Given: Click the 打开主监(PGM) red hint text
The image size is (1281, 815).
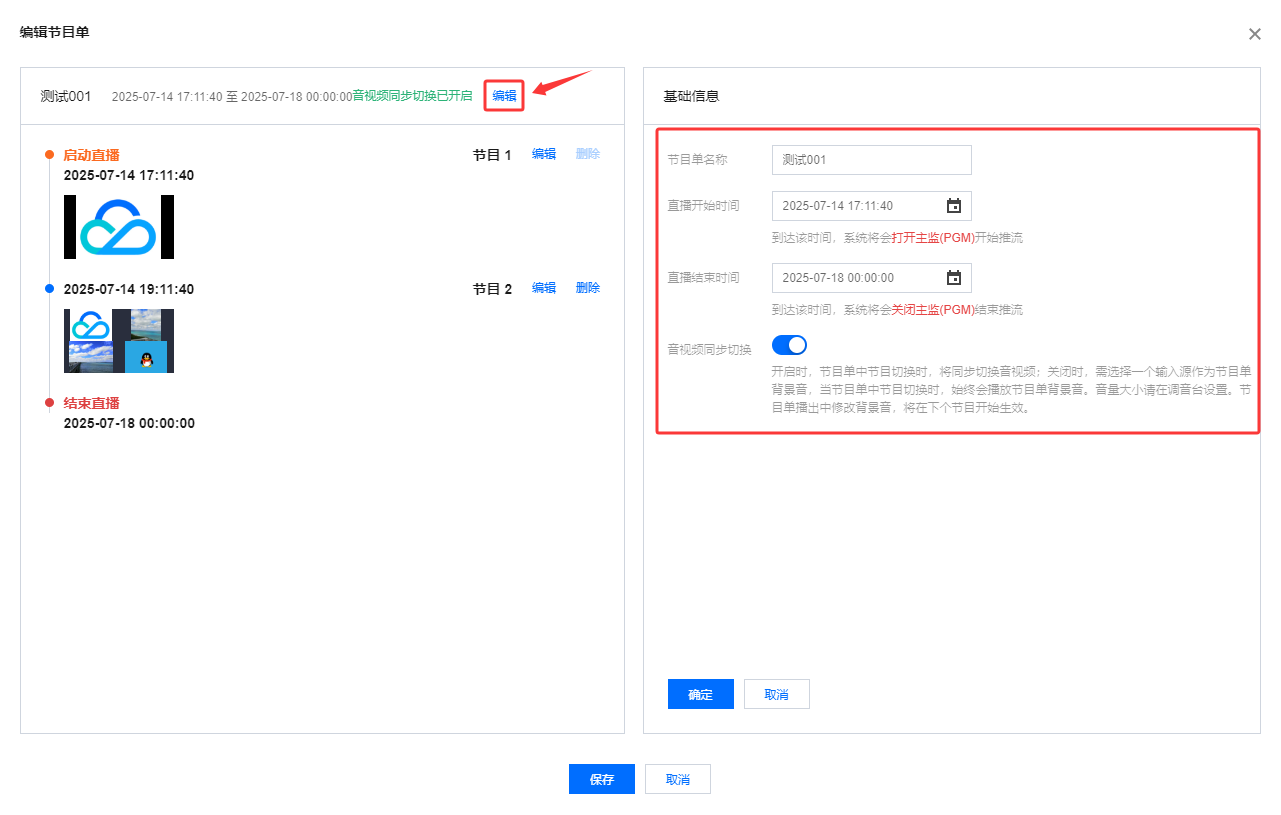Looking at the screenshot, I should 933,238.
